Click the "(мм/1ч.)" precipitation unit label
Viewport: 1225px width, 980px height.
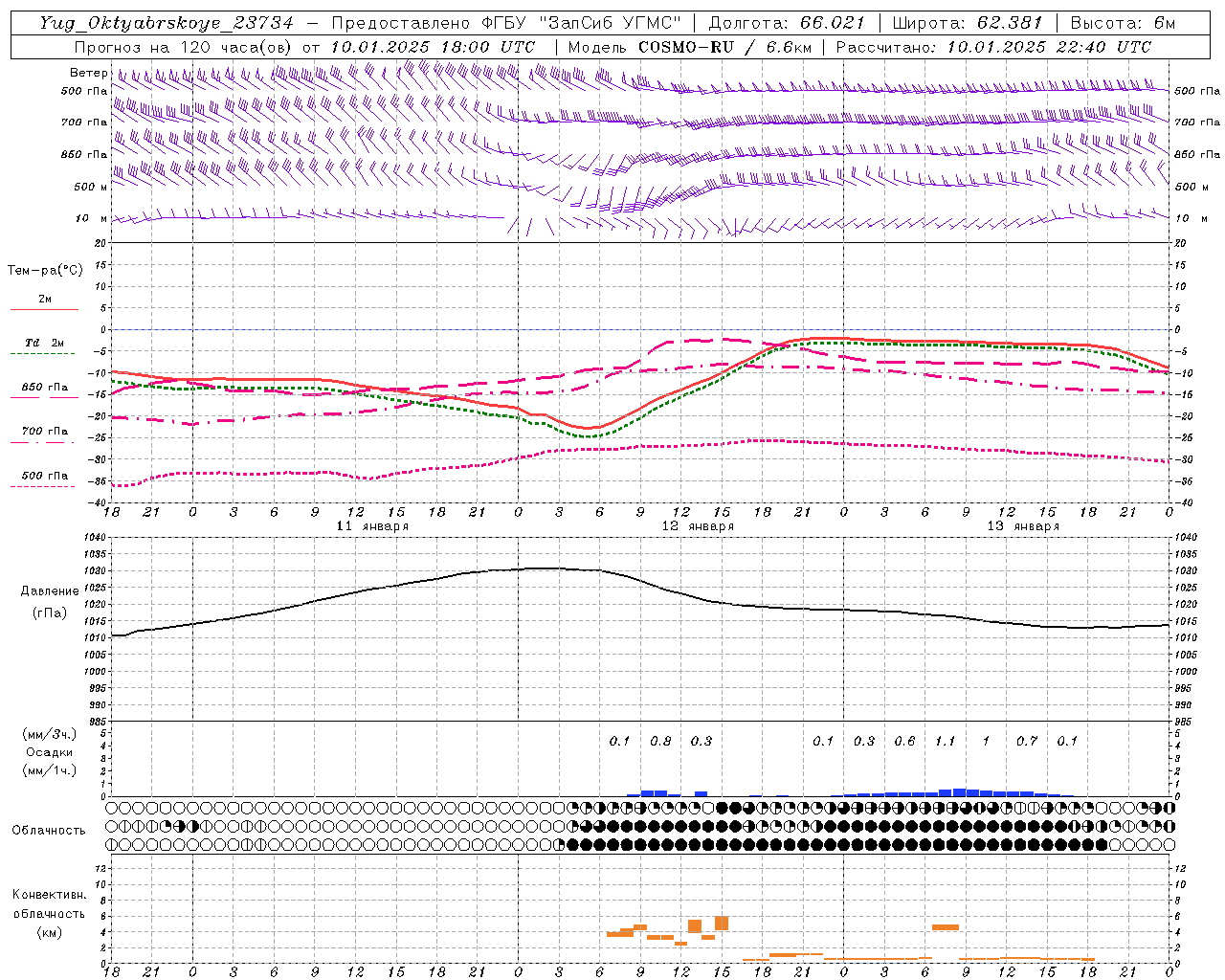coord(50,770)
